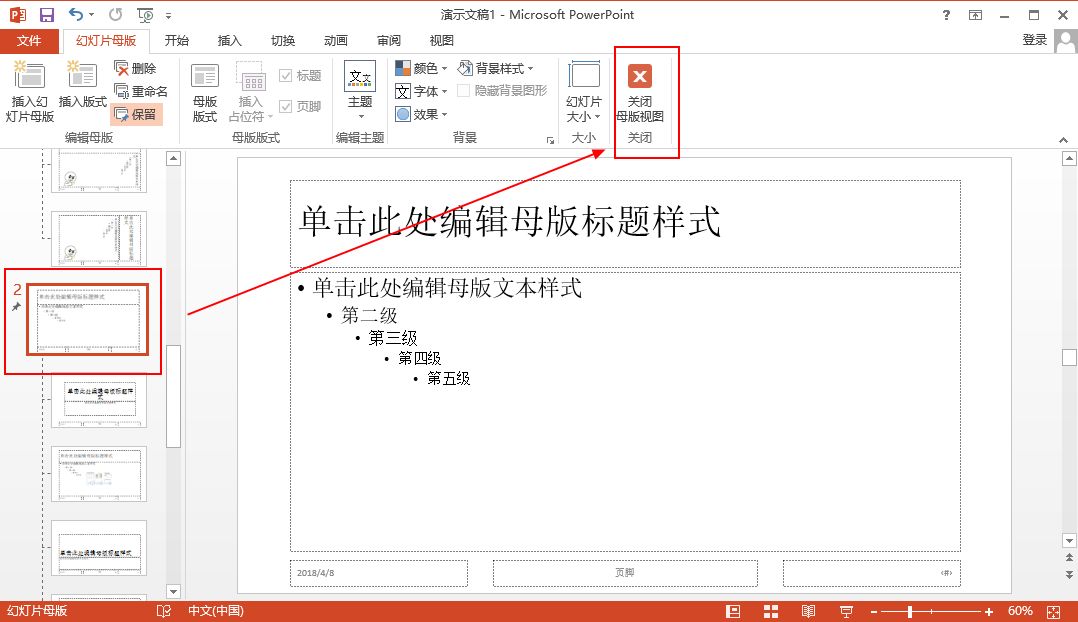Click Insert Slide Master icon
1078x622 pixels.
[29, 75]
